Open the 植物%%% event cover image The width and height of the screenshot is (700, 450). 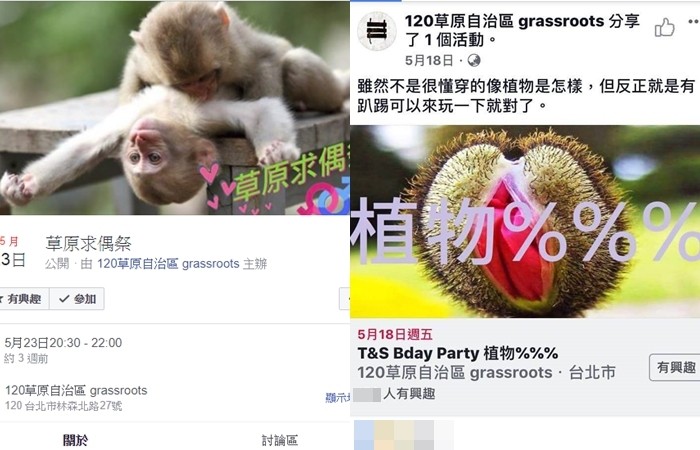click(525, 222)
